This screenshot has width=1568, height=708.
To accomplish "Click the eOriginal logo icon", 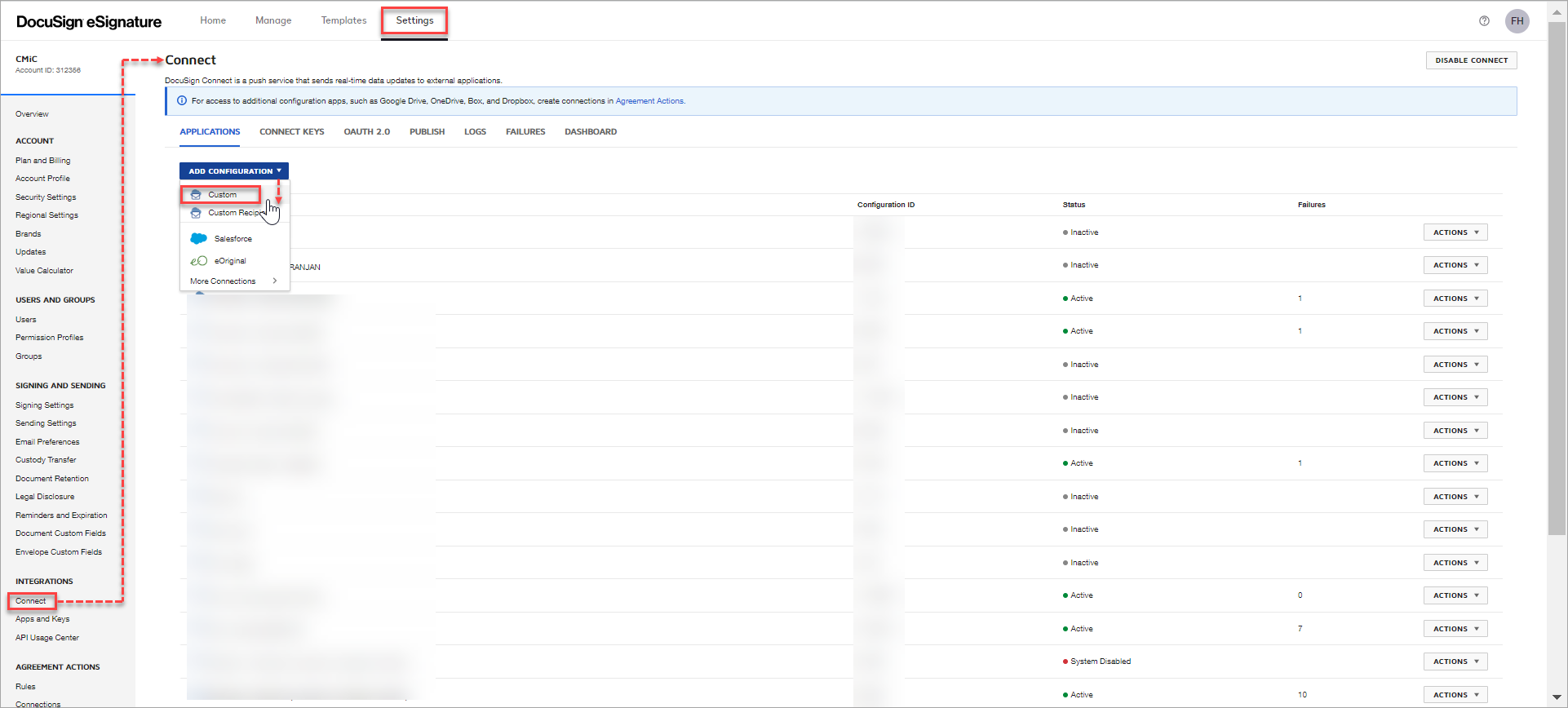I will 198,261.
